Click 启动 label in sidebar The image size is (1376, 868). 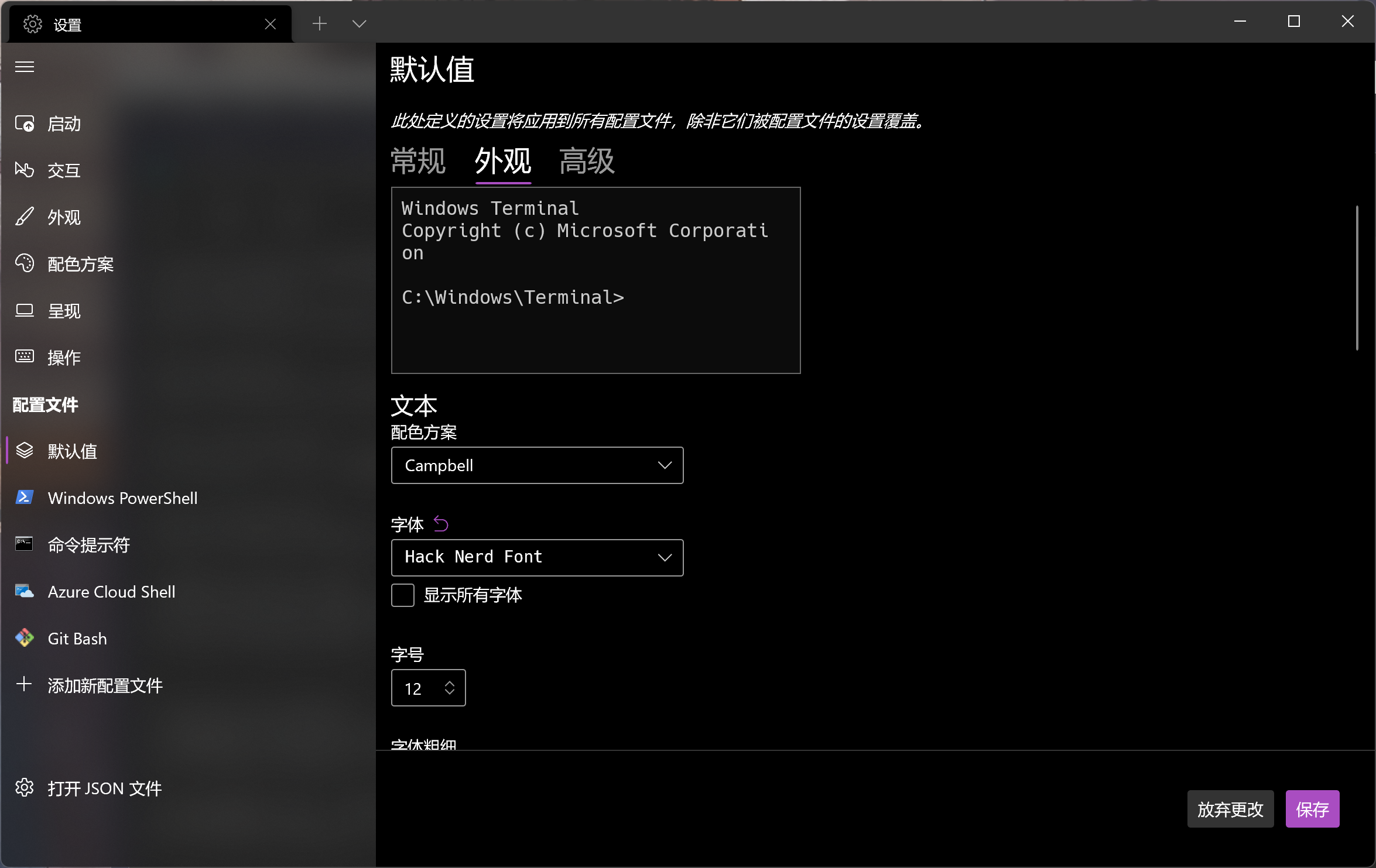tap(64, 123)
